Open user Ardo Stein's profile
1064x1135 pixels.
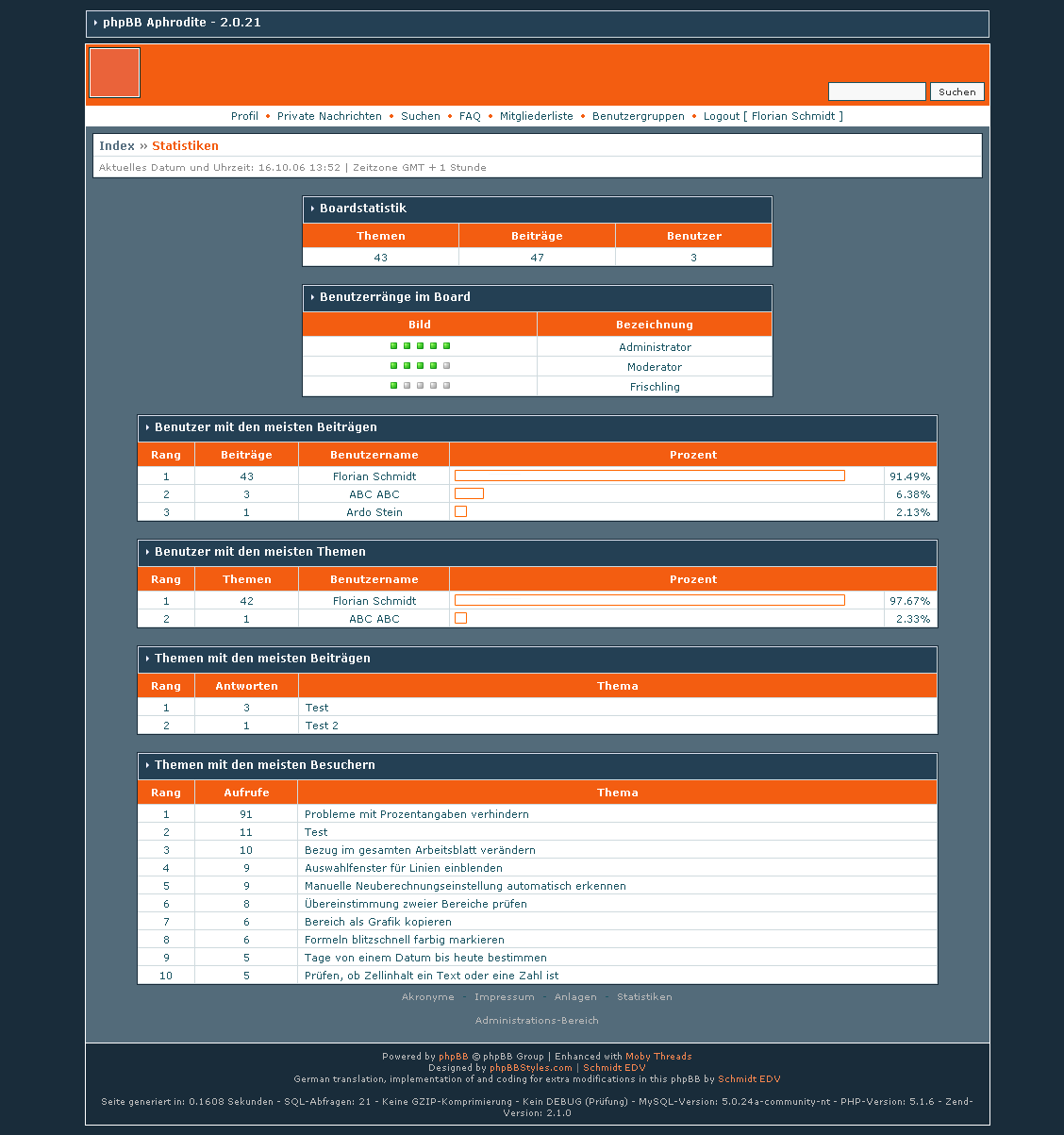pyautogui.click(x=374, y=512)
